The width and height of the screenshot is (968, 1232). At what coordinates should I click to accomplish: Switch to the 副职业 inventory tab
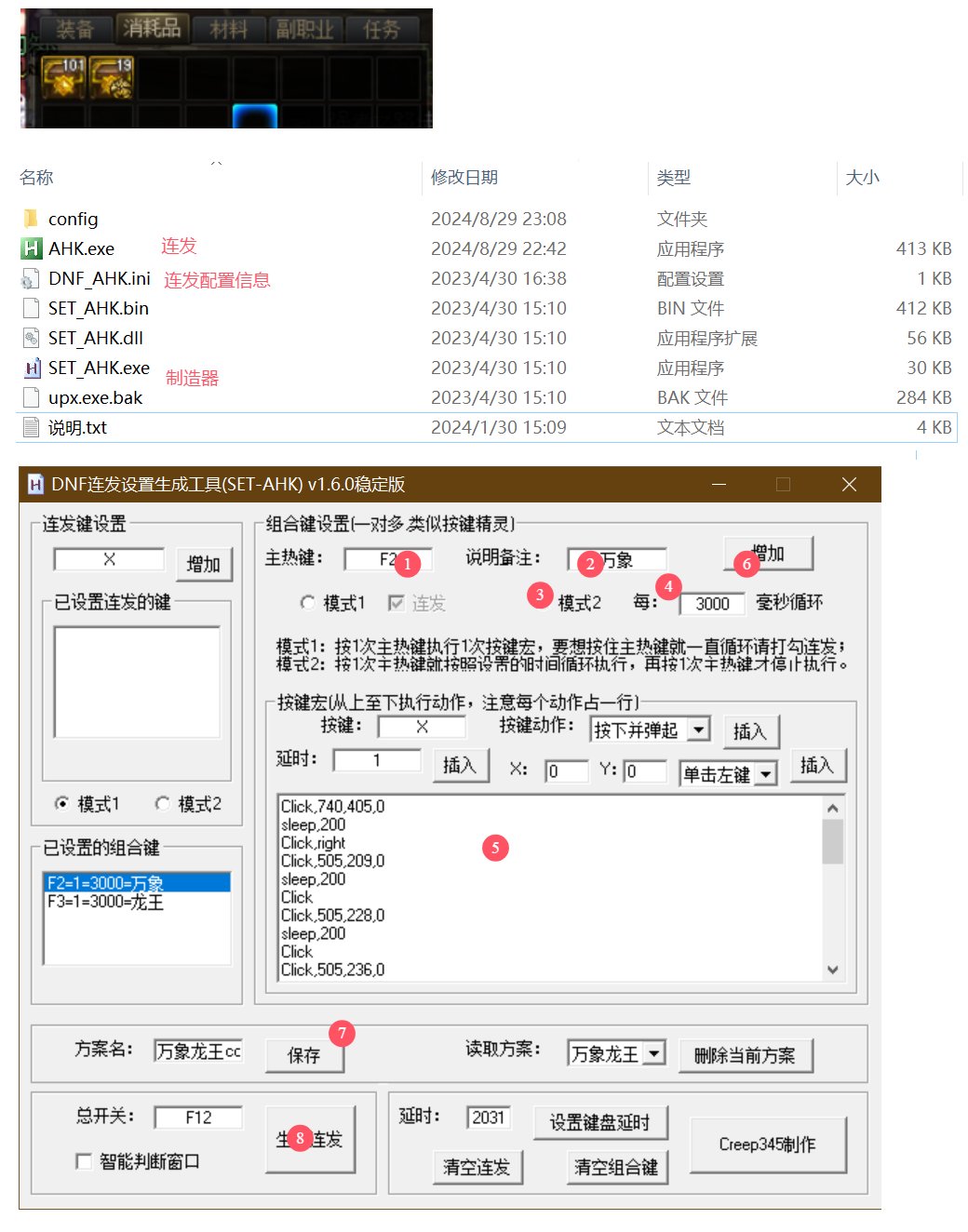[x=304, y=29]
